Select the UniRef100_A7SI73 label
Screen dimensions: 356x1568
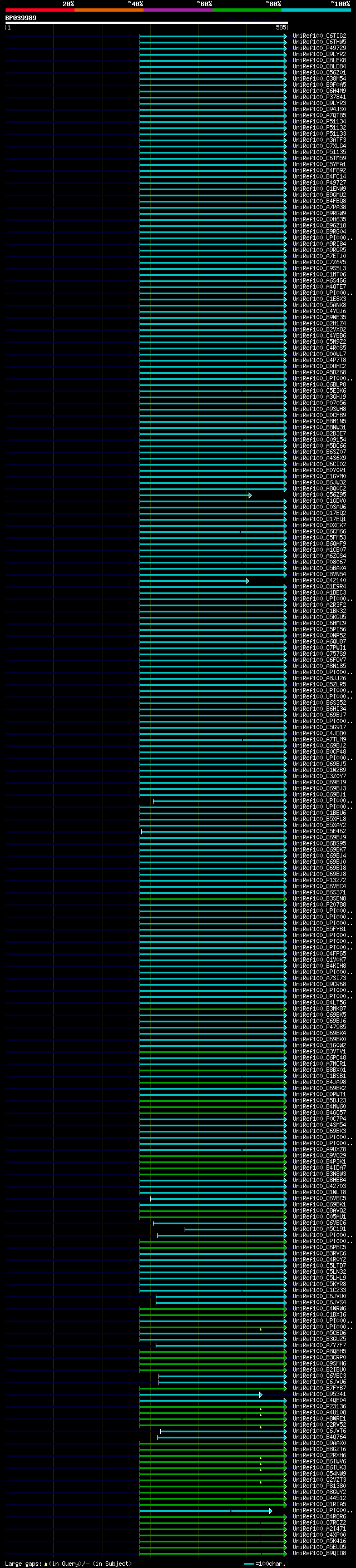(x=319, y=978)
